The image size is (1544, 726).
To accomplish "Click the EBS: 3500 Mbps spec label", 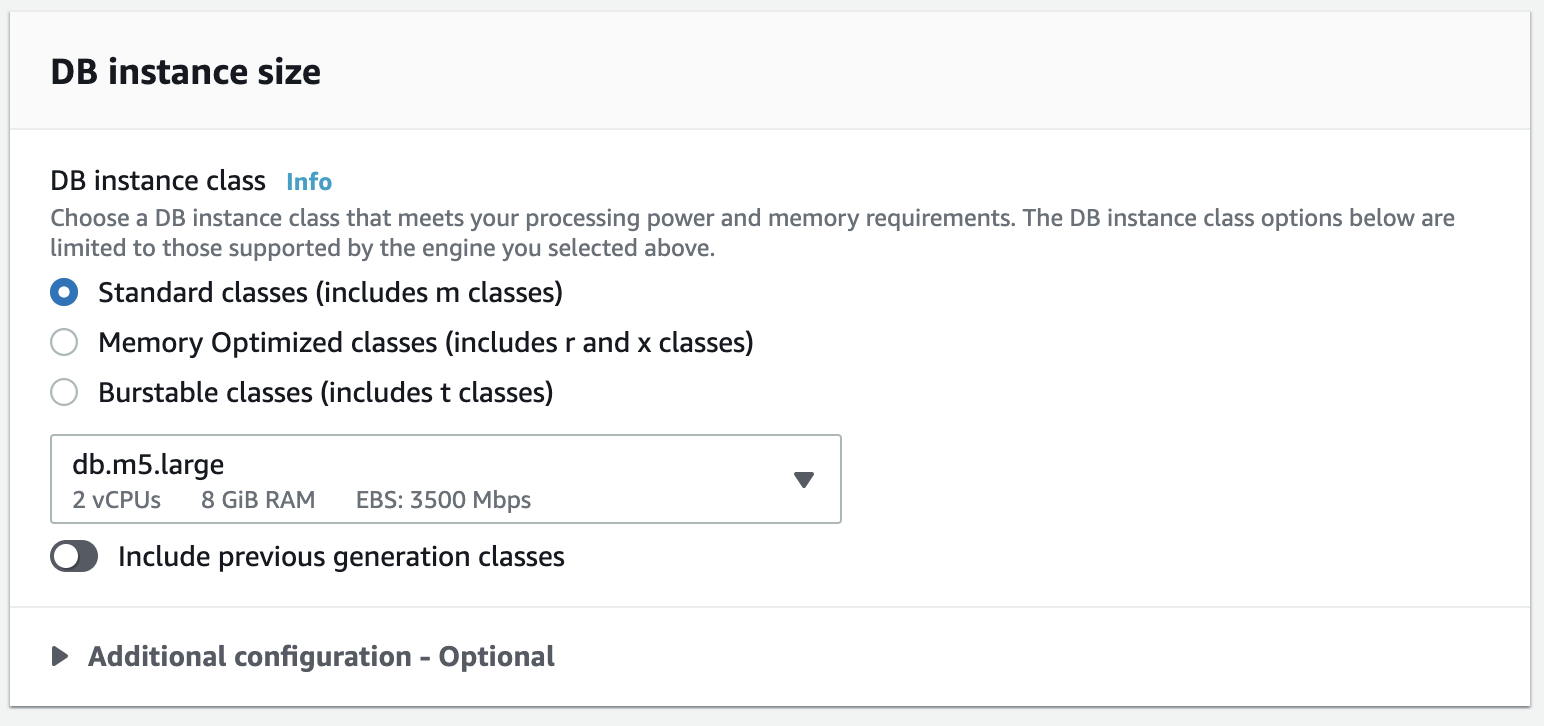I will tap(443, 500).
